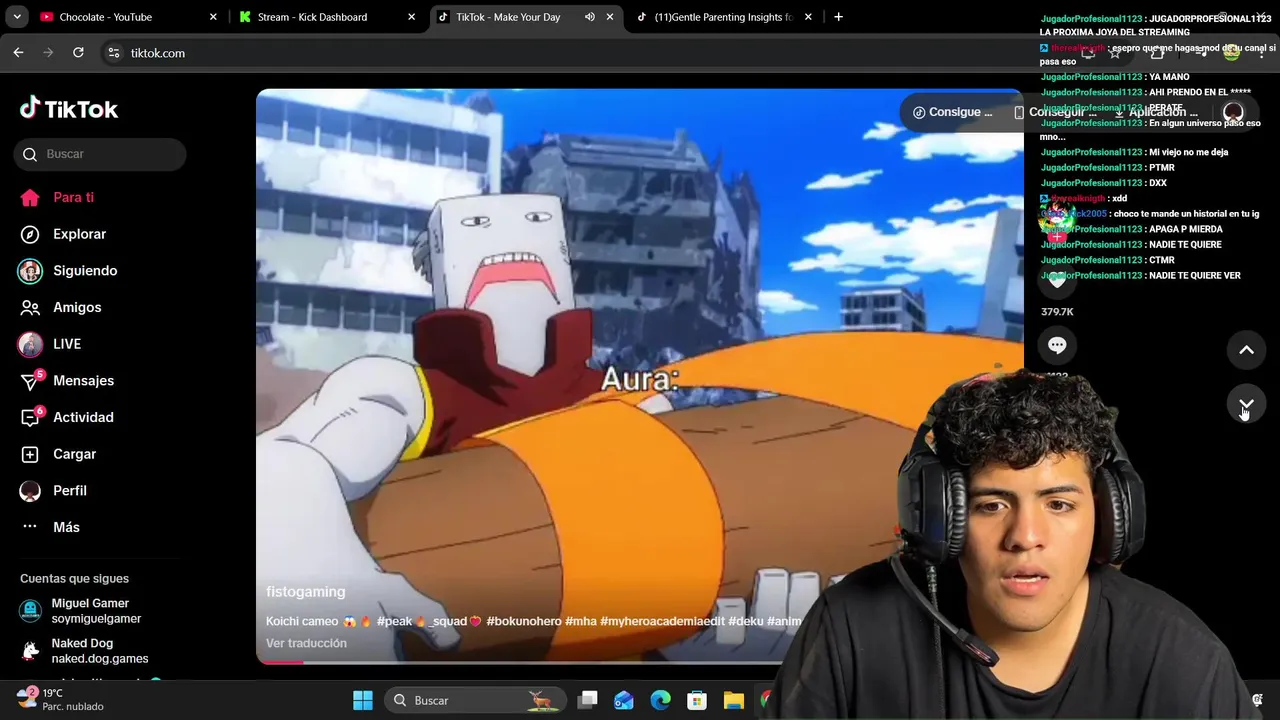The height and width of the screenshot is (720, 1280).
Task: Launch Outlook from the taskbar
Action: click(x=624, y=700)
